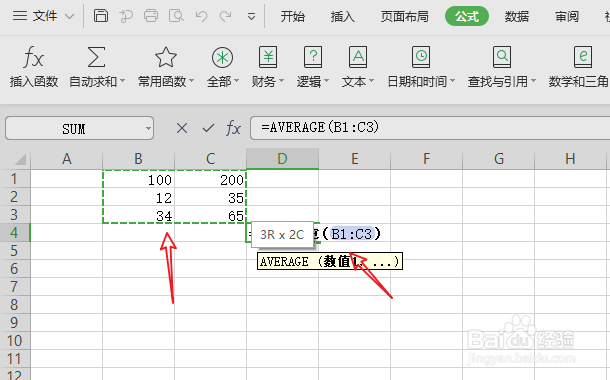This screenshot has height=380, width=610.
Task: Select column D header
Action: [x=282, y=159]
